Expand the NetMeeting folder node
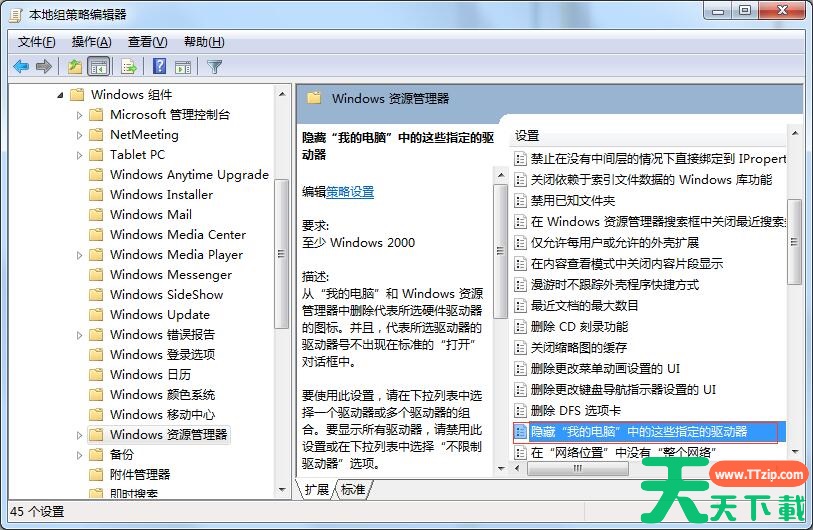Viewport: 813px width, 530px height. (80, 135)
